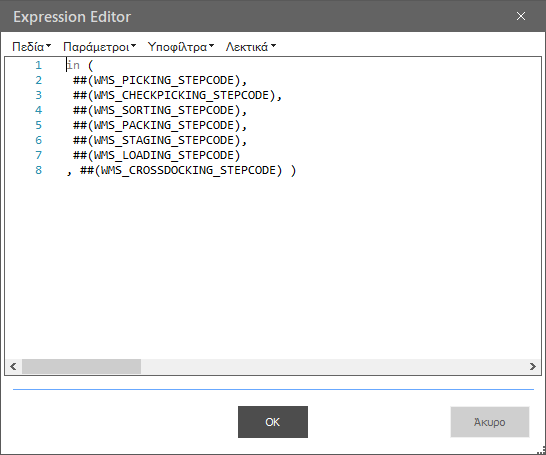Click the horizontal scrollbar thumb

click(81, 367)
